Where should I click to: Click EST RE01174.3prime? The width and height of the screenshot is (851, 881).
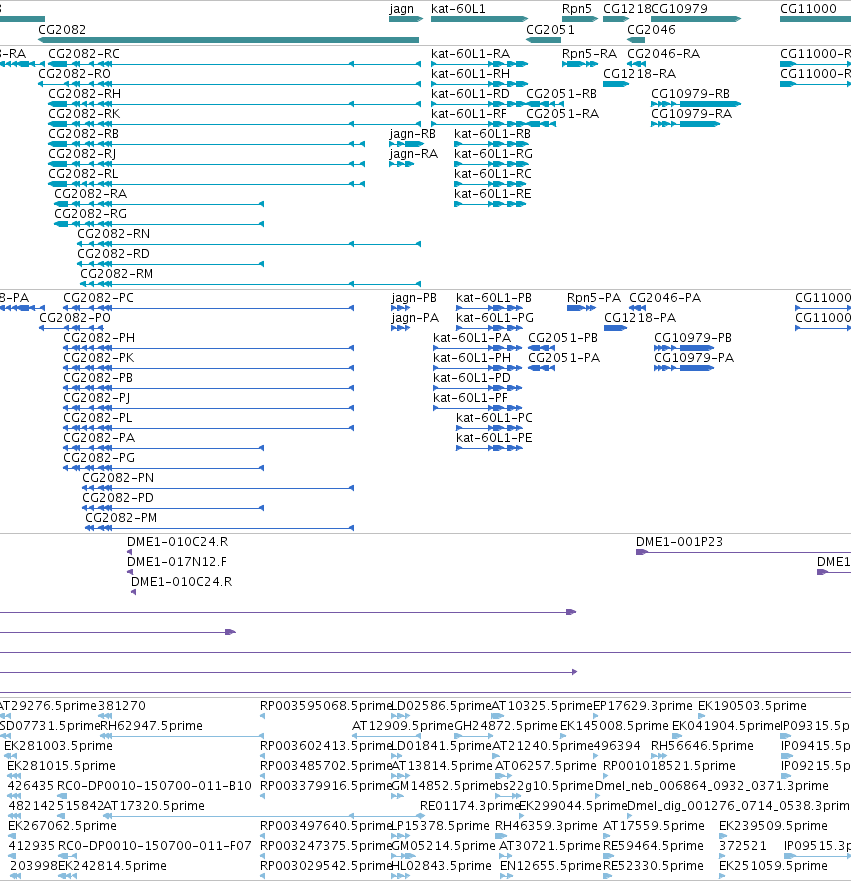471,806
